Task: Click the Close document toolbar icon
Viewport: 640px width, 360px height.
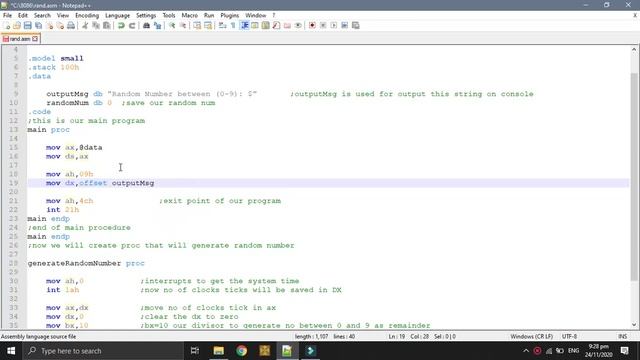Action: pos(49,26)
